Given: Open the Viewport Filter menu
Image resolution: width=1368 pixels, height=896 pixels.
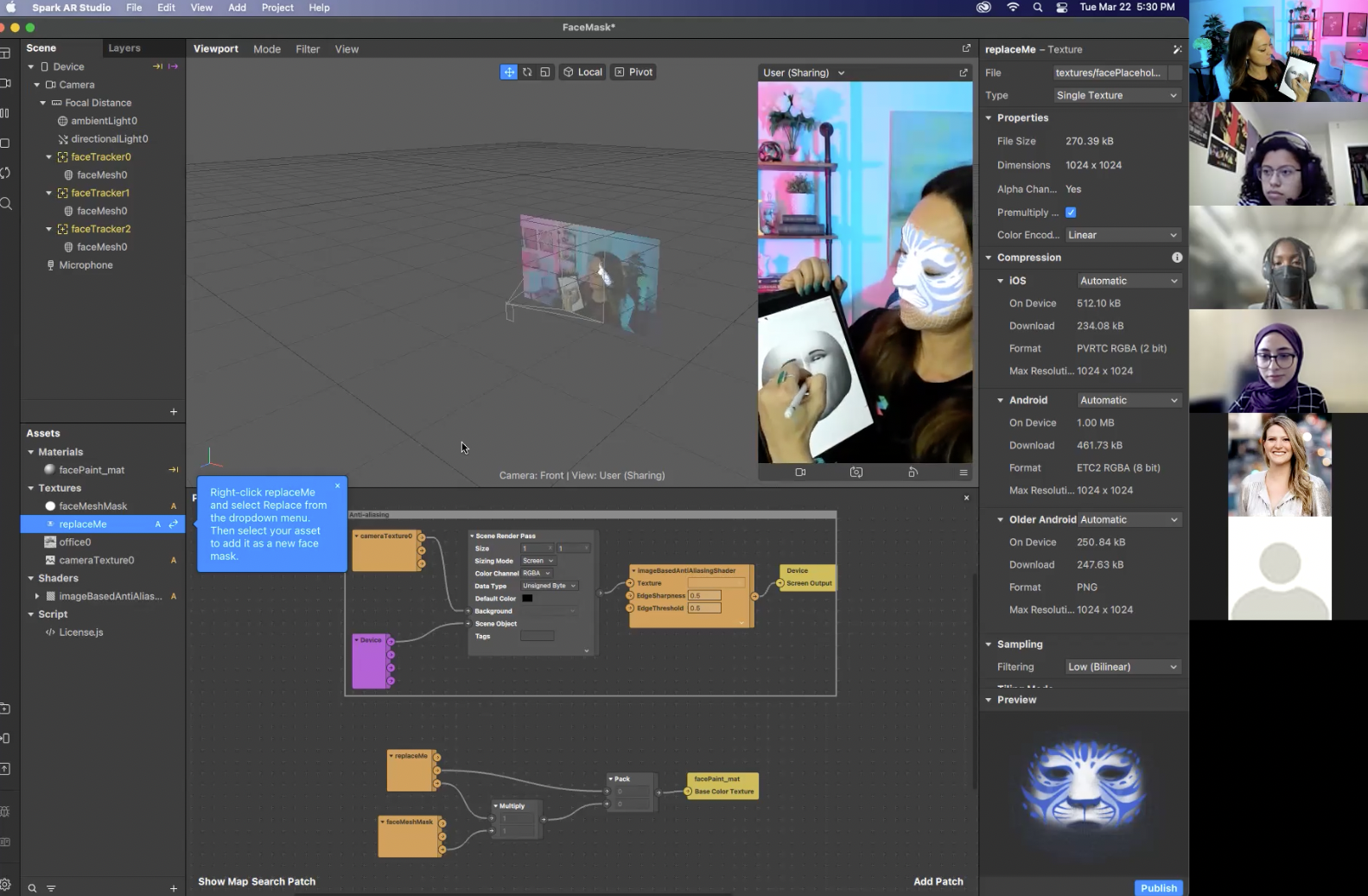Looking at the screenshot, I should tap(308, 49).
